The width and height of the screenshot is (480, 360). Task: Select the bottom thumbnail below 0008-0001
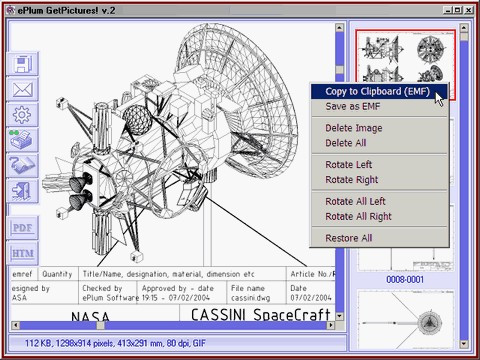(x=406, y=319)
